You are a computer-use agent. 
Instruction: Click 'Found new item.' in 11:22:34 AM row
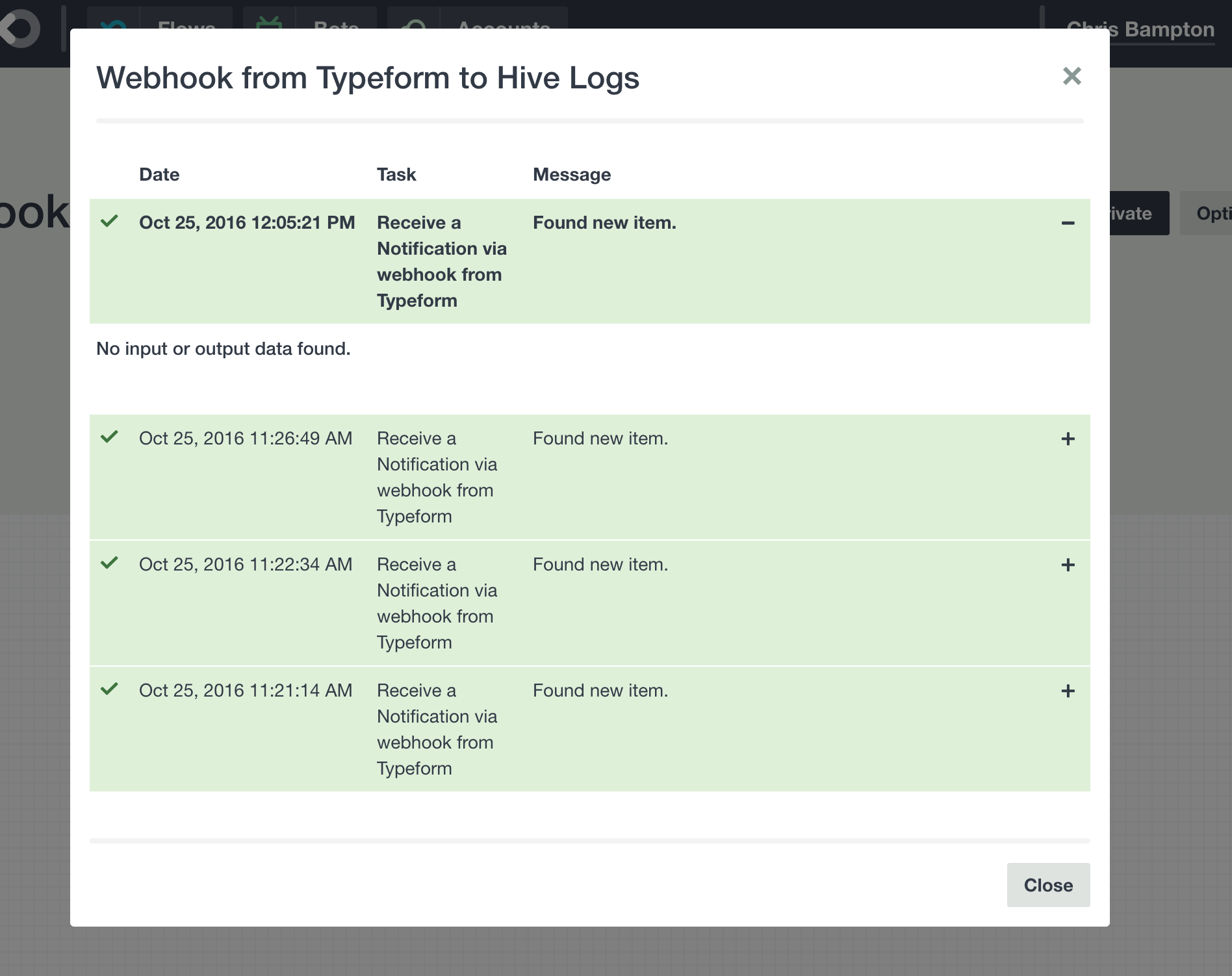[x=600, y=565]
